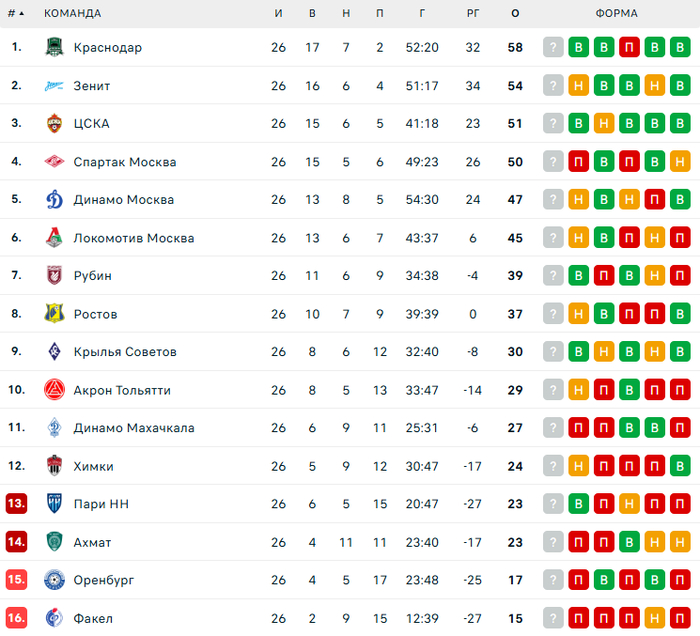Image resolution: width=700 pixels, height=636 pixels.
Task: Click the ФОРМА column header
Action: pos(616,13)
